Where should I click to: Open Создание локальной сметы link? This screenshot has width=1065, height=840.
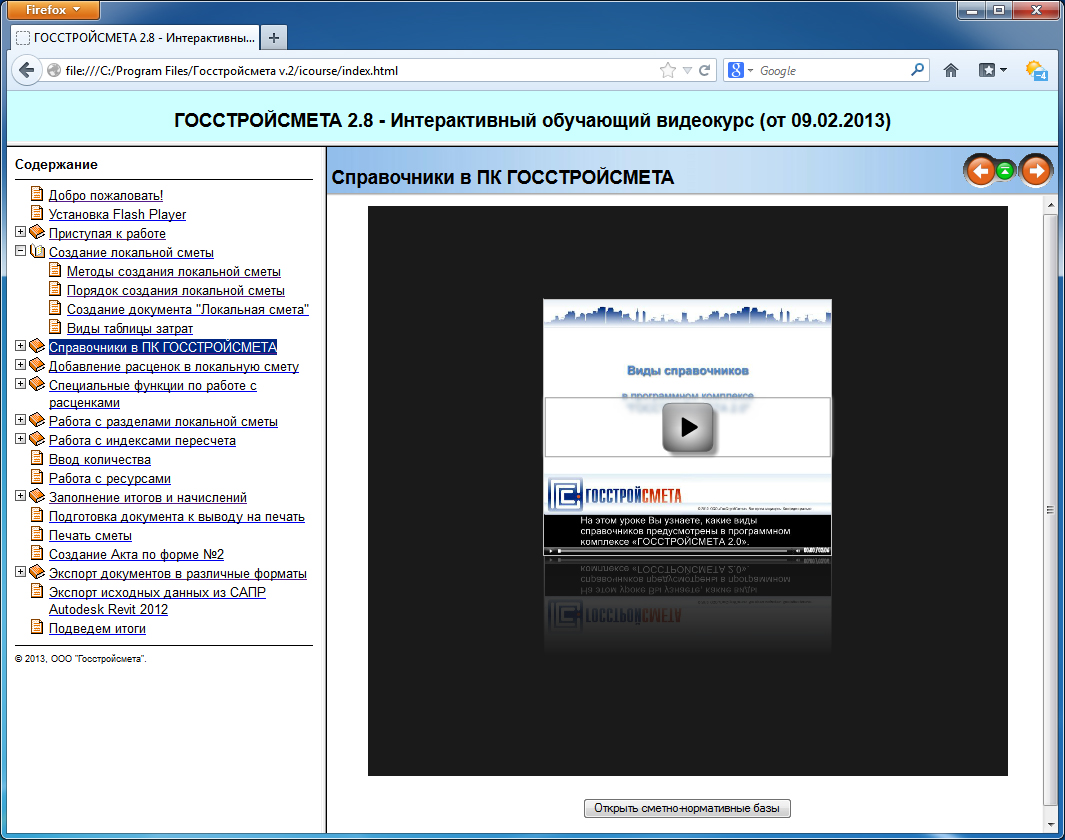(x=131, y=253)
